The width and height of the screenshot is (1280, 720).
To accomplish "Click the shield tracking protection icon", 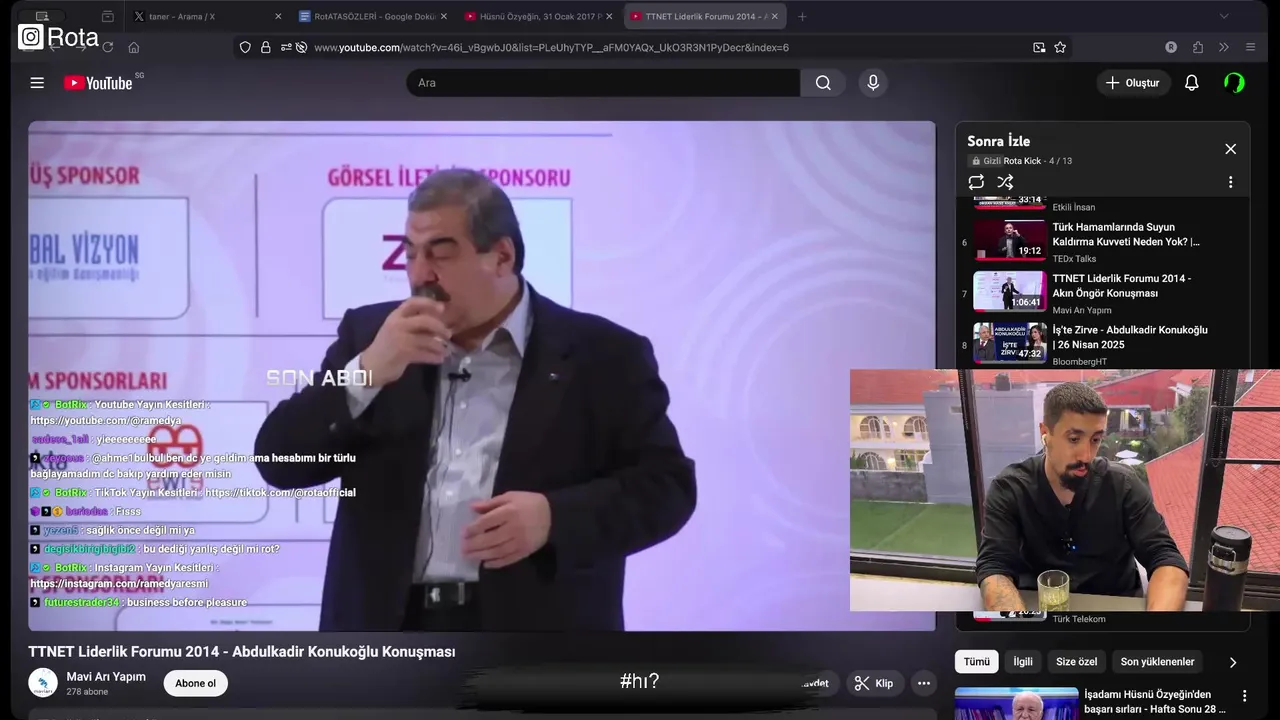I will [245, 47].
